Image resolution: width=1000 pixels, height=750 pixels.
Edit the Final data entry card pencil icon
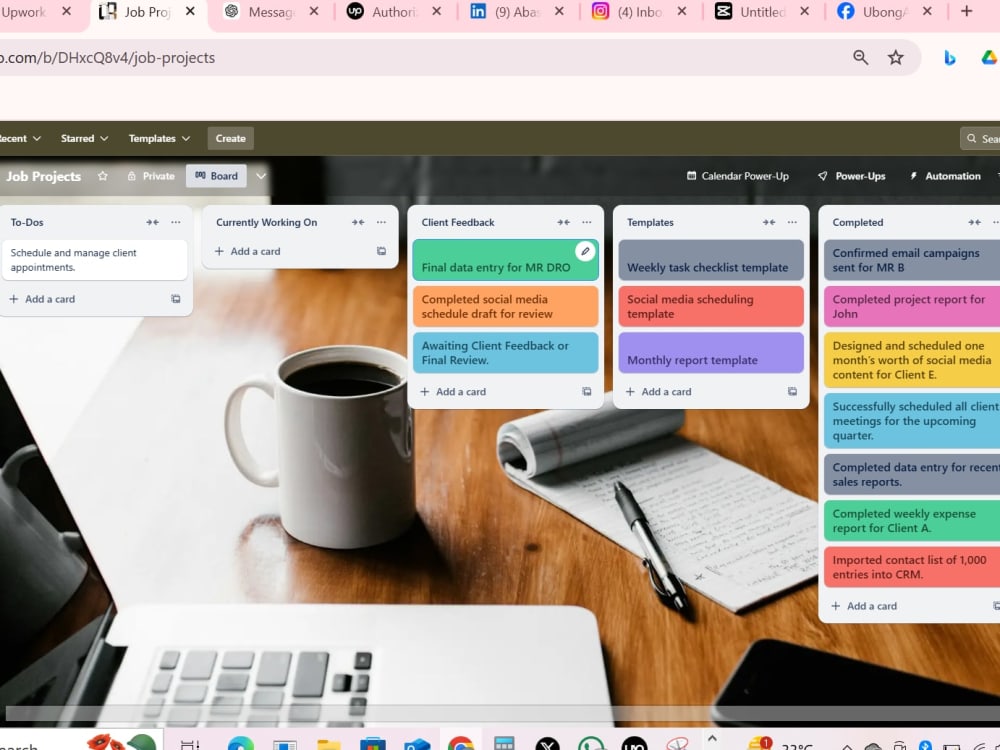click(x=585, y=251)
